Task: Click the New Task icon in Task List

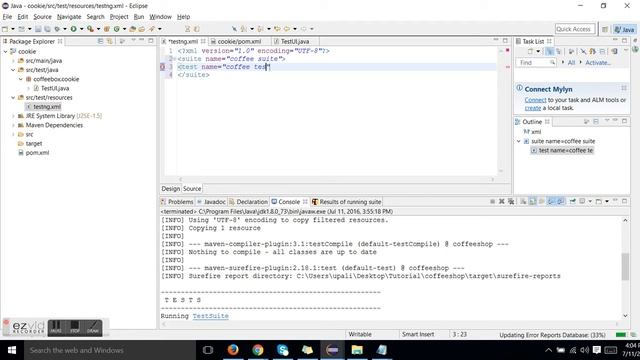Action: [530, 51]
